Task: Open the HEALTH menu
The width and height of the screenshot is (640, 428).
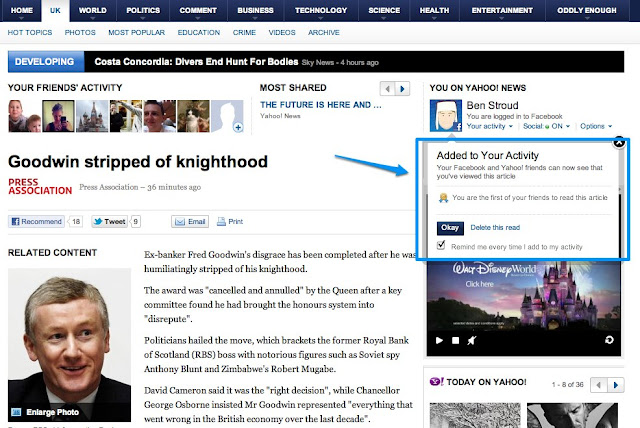Action: click(434, 11)
